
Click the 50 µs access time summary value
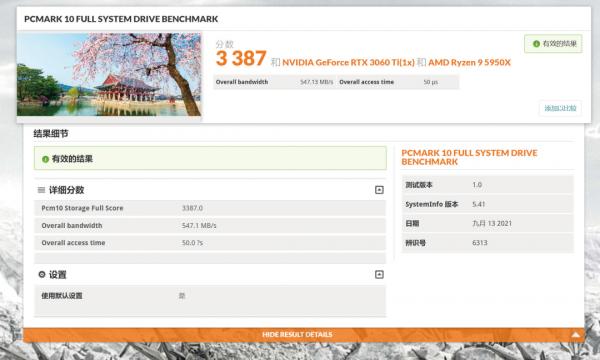(430, 82)
